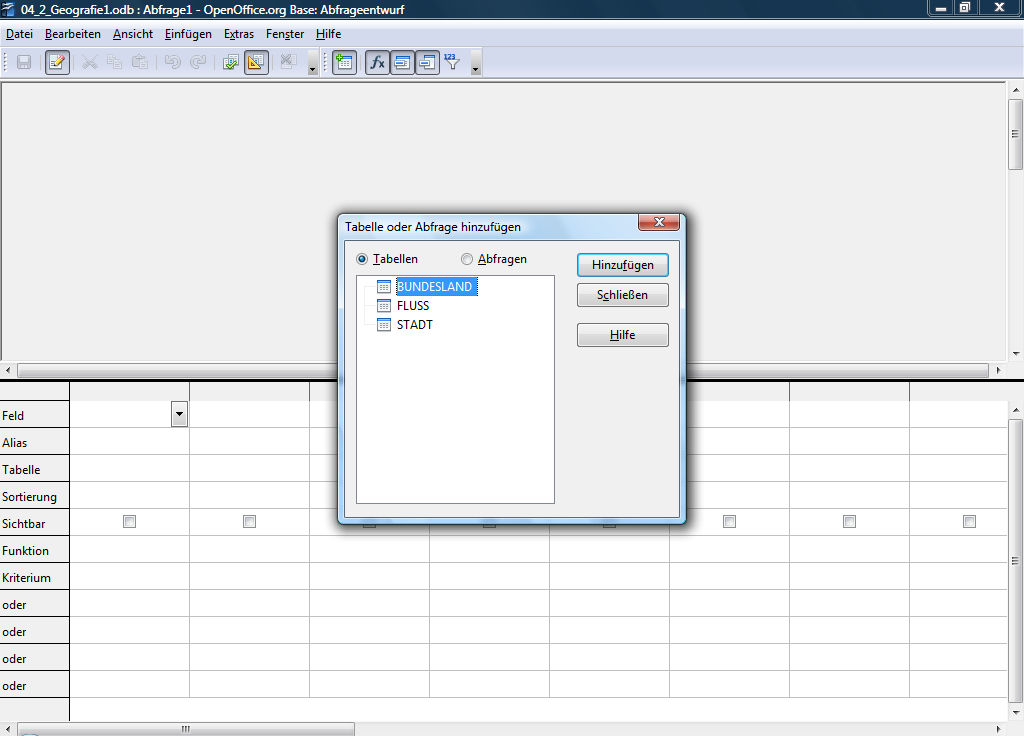
Task: Click the horizontal scrollbar of table pane
Action: 500,370
